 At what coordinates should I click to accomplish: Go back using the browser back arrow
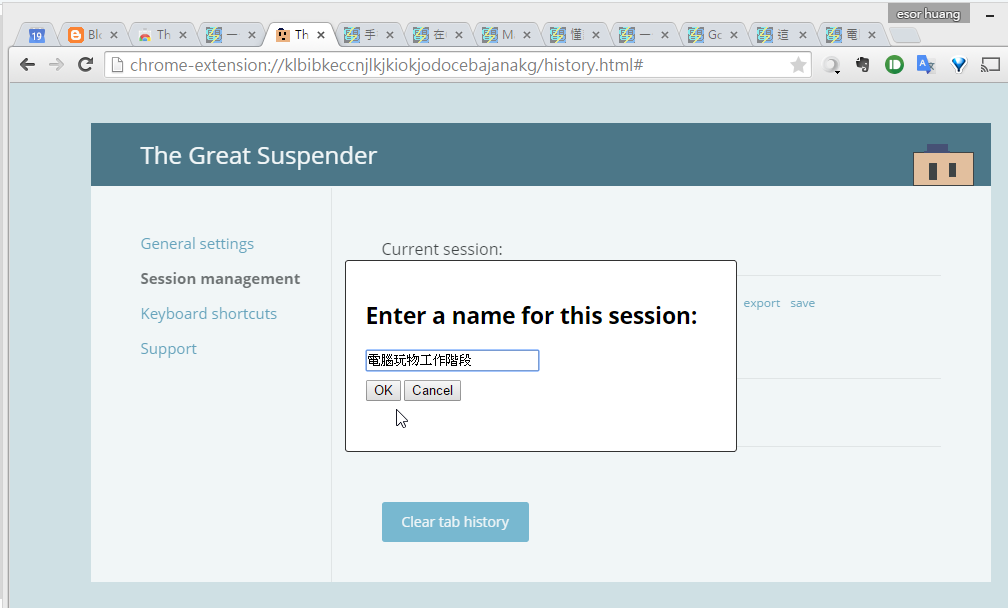[x=27, y=64]
